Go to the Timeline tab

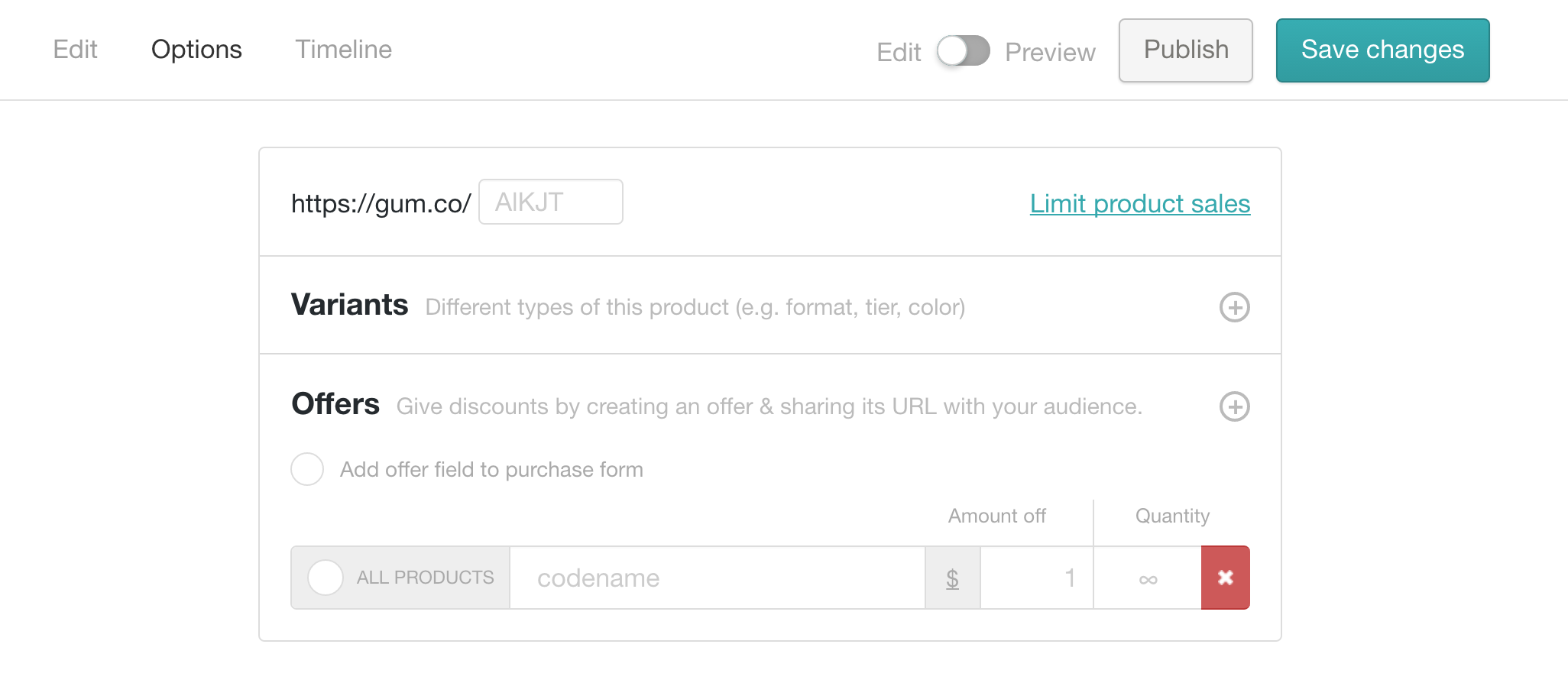[x=343, y=50]
